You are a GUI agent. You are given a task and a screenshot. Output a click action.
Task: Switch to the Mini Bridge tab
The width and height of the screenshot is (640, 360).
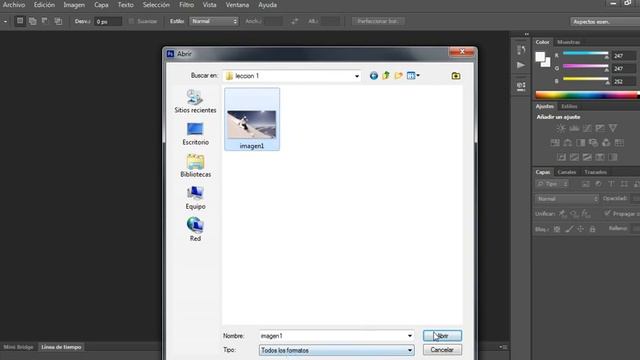pyautogui.click(x=18, y=347)
